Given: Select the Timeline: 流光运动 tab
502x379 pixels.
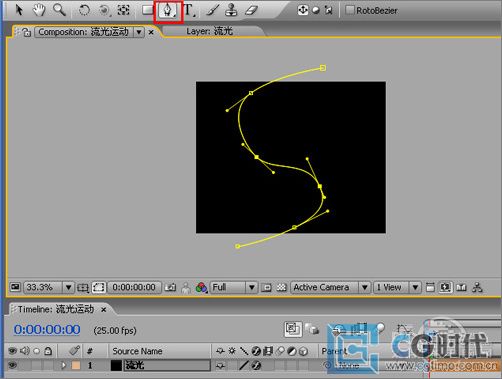Looking at the screenshot, I should tap(56, 309).
